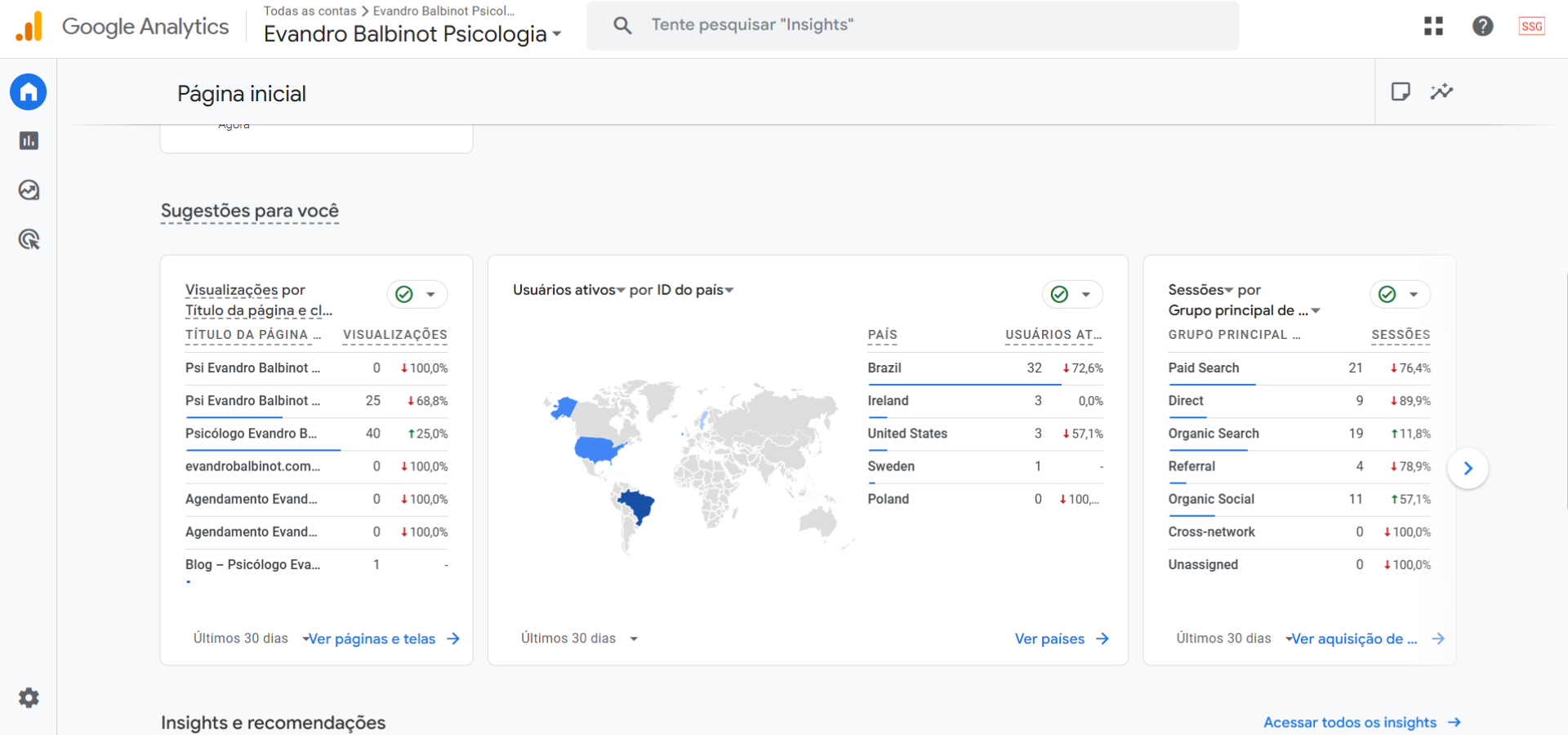Open the Admin gear icon

(x=29, y=697)
